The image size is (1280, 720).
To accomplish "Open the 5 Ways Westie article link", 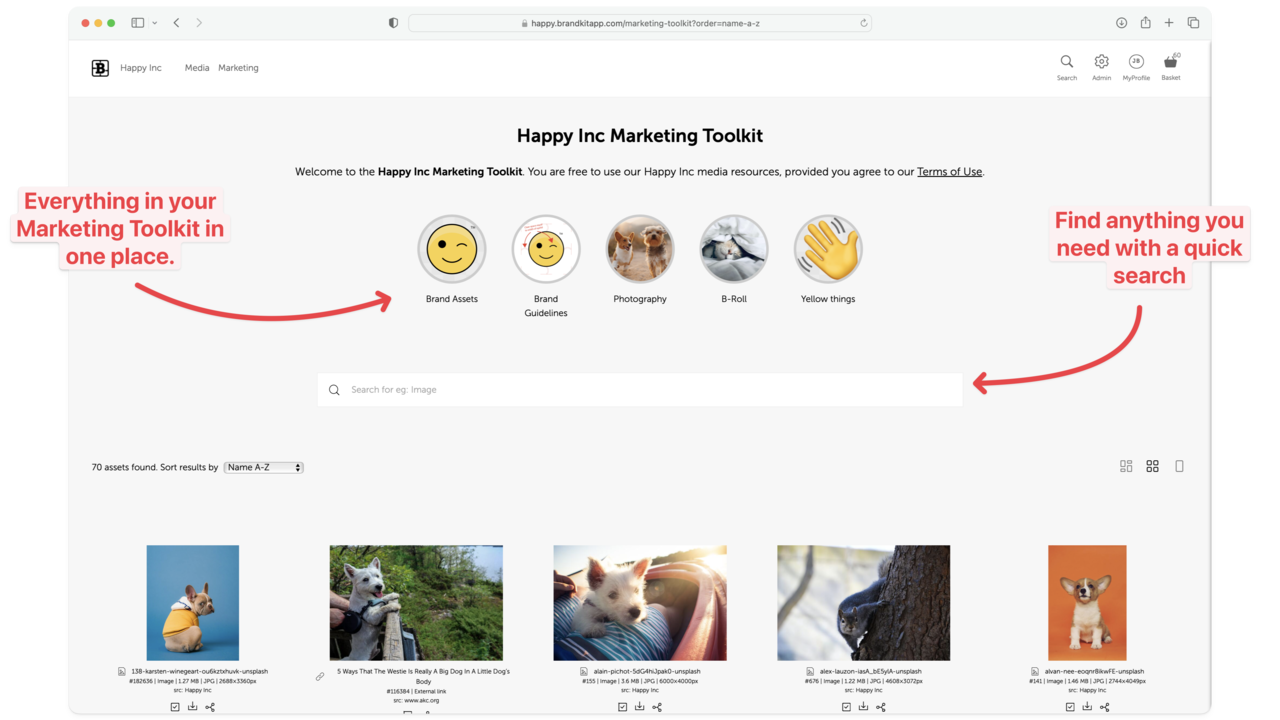I will coord(423,676).
